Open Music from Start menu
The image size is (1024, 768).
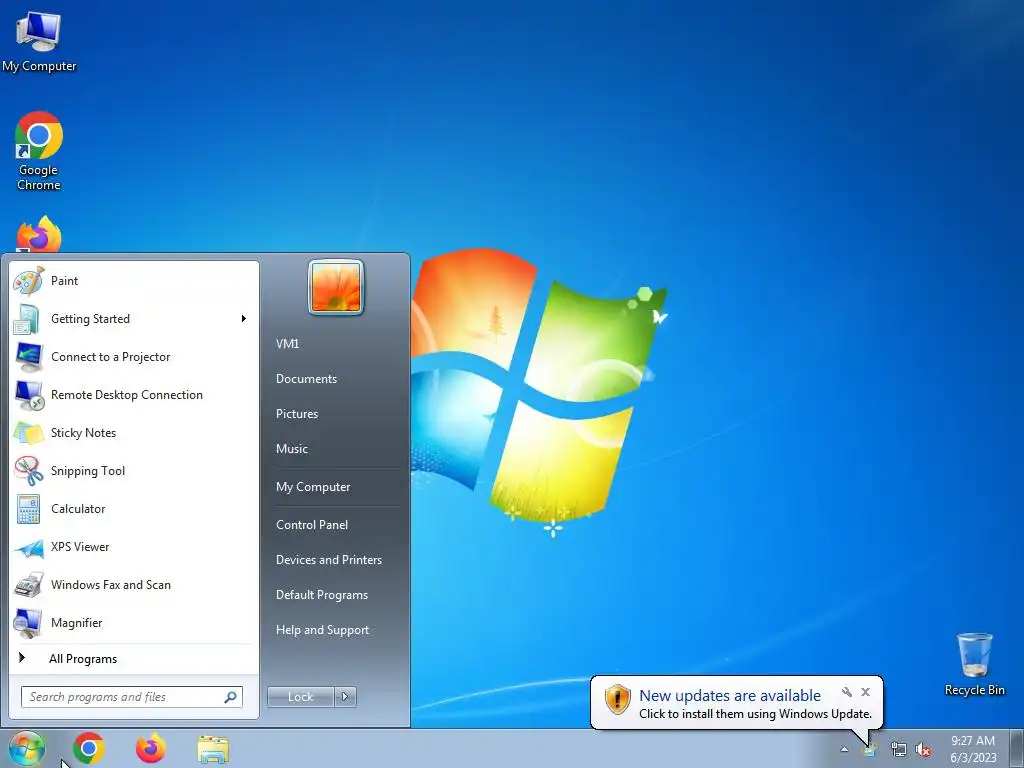291,449
